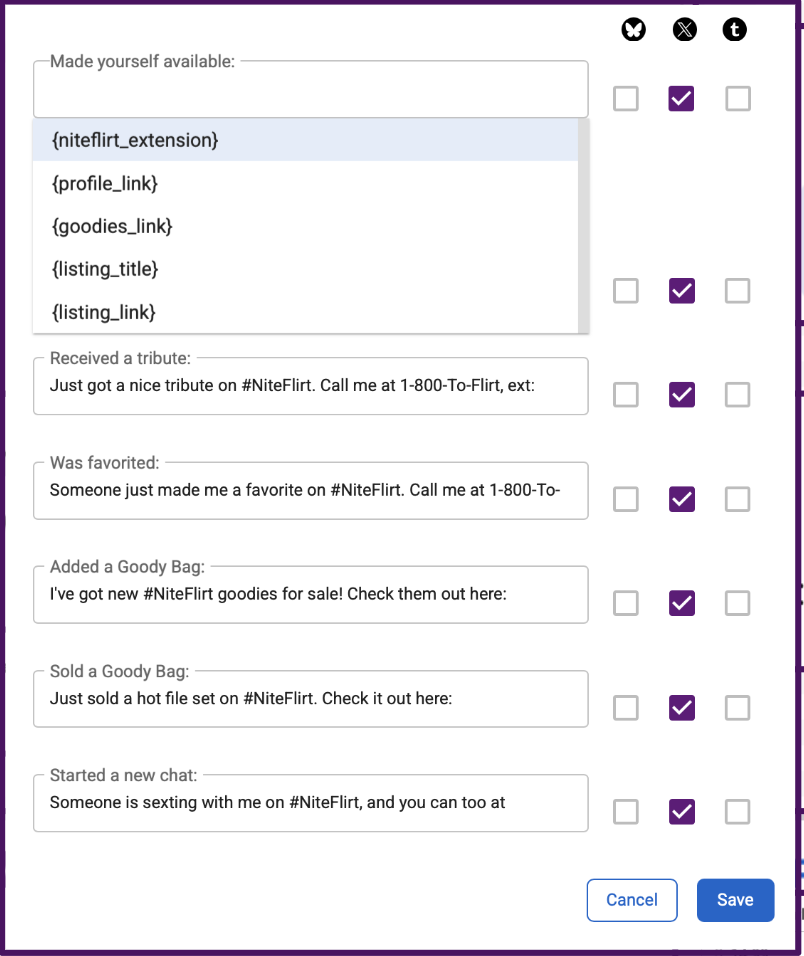Click the Bluesky butterfly icon
The height and width of the screenshot is (956, 804).
pos(633,29)
